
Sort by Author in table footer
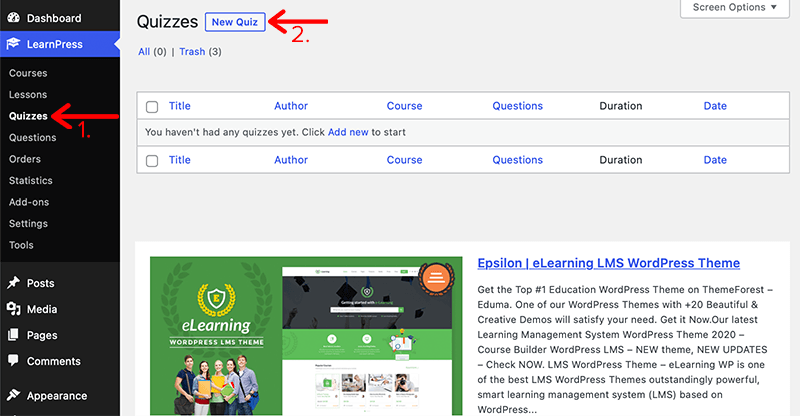(291, 160)
